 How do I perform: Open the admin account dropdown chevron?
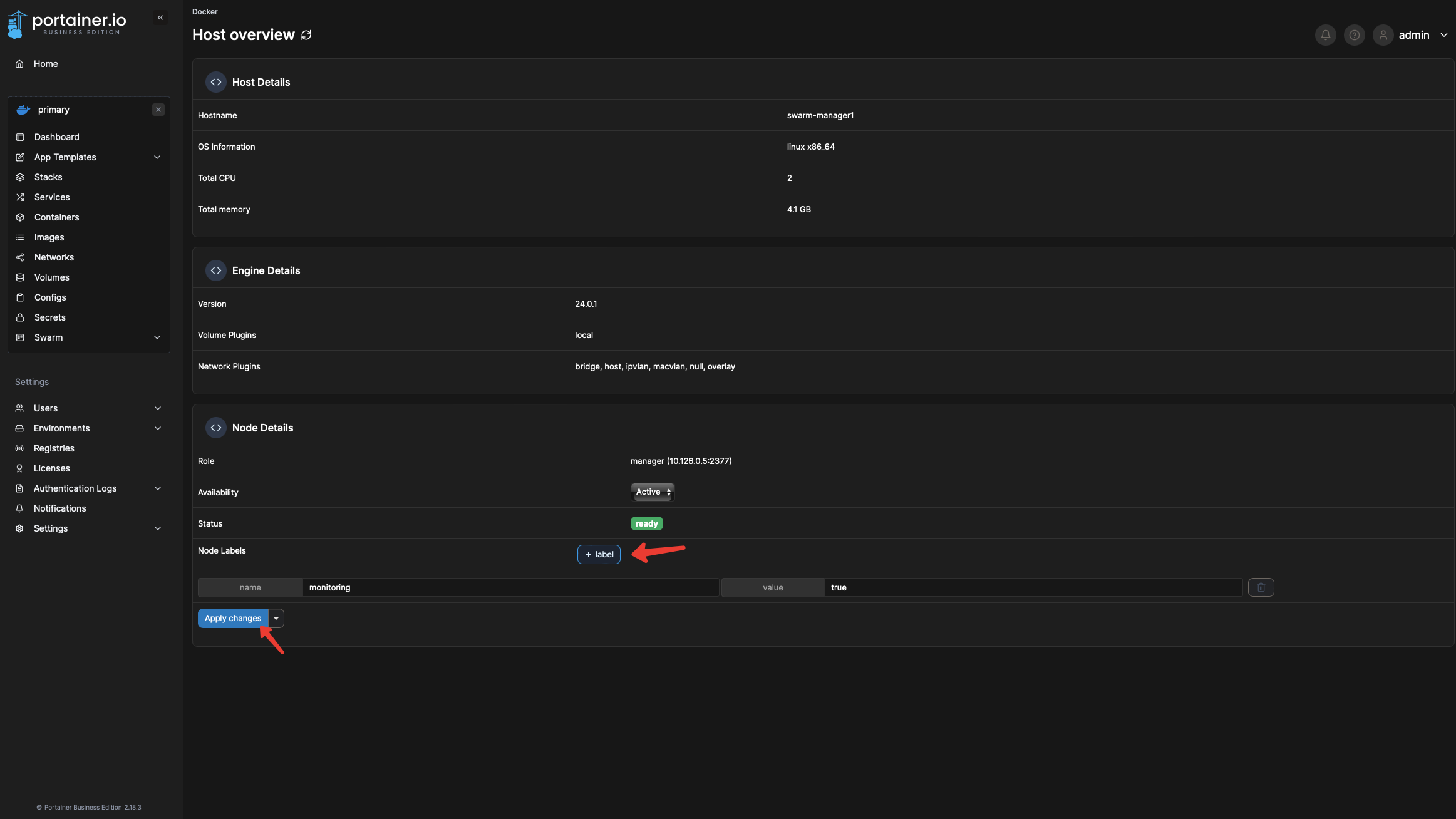(1444, 35)
